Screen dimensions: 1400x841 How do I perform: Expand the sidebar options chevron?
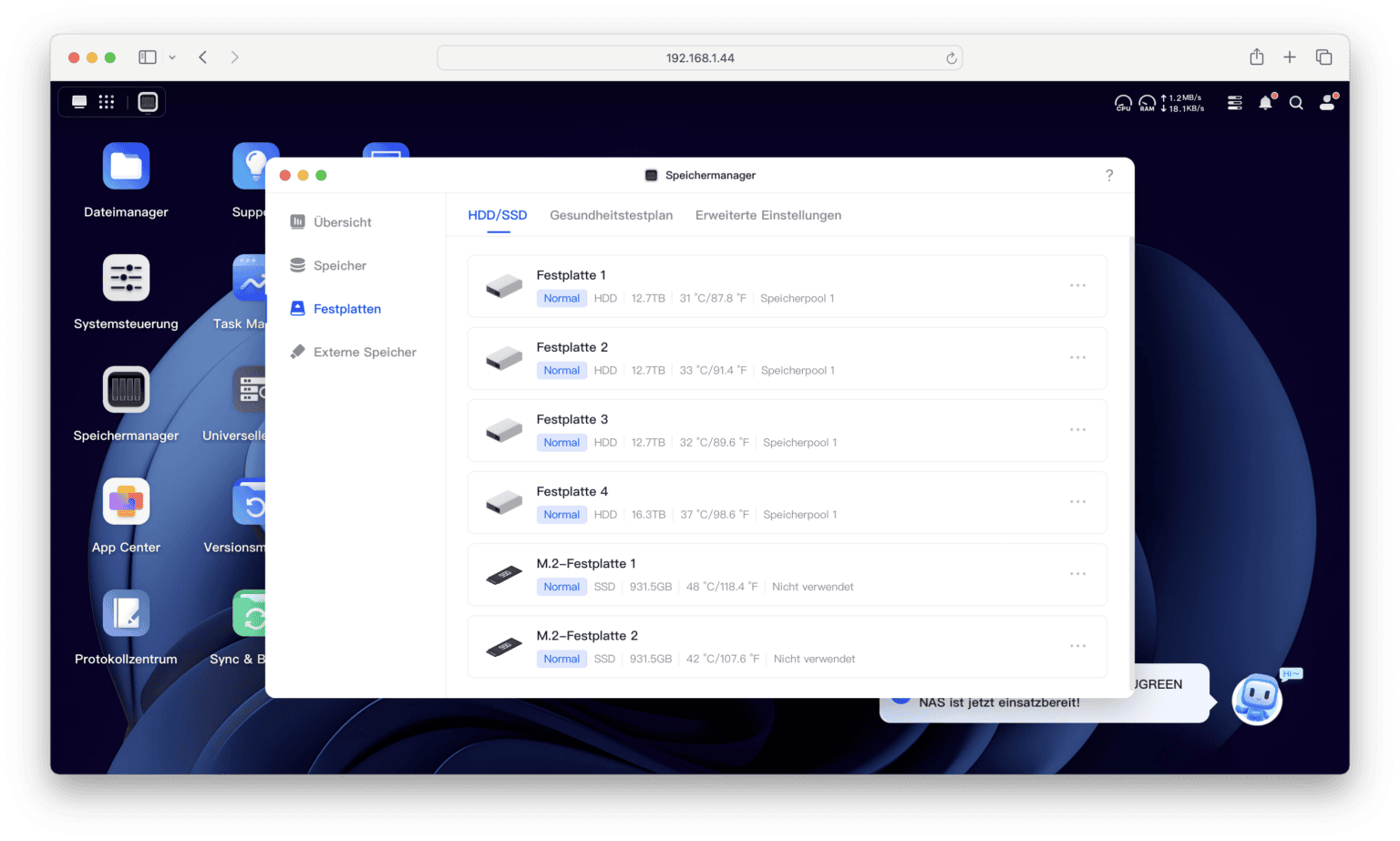(172, 57)
